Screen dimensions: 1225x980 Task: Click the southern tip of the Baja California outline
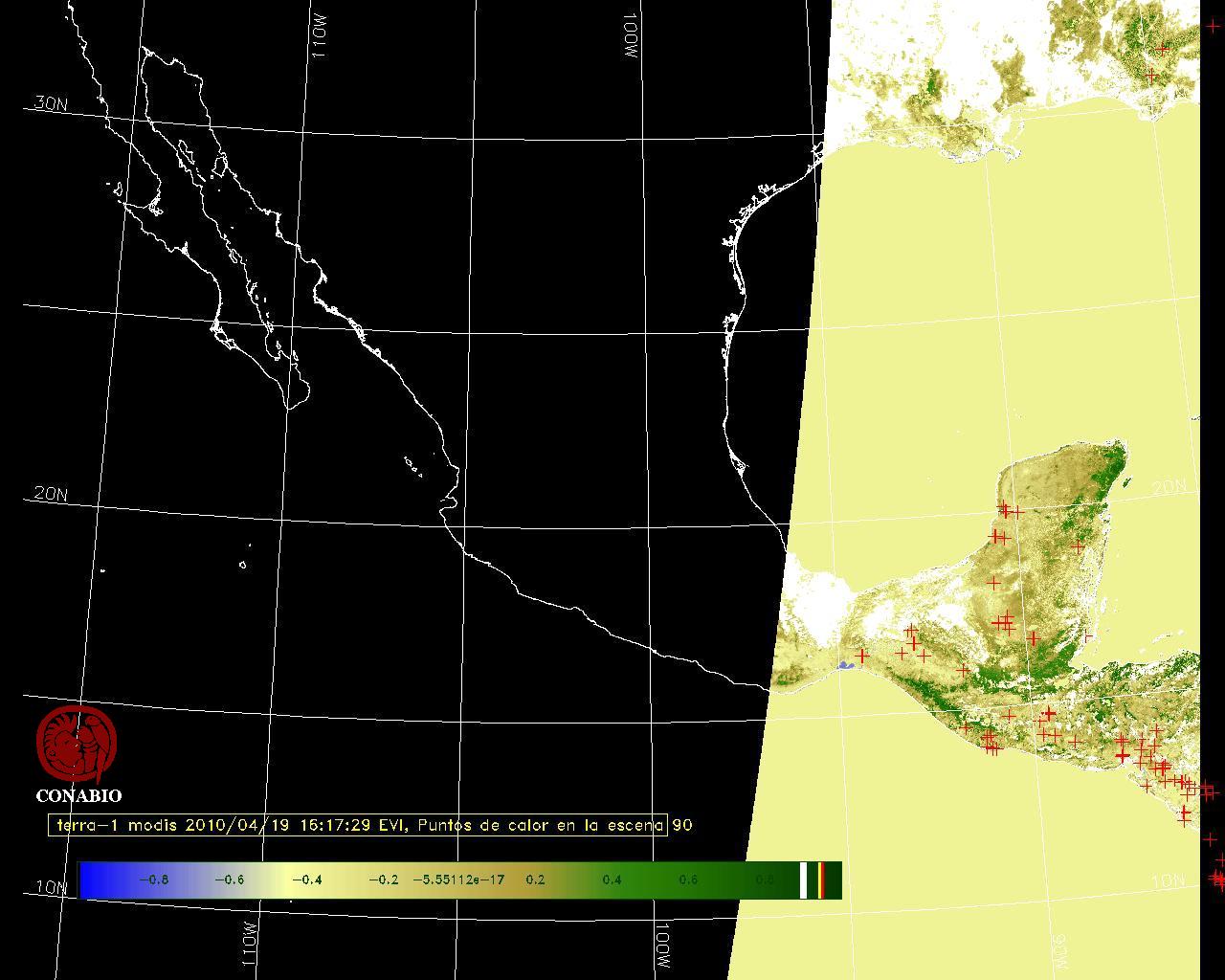point(288,408)
